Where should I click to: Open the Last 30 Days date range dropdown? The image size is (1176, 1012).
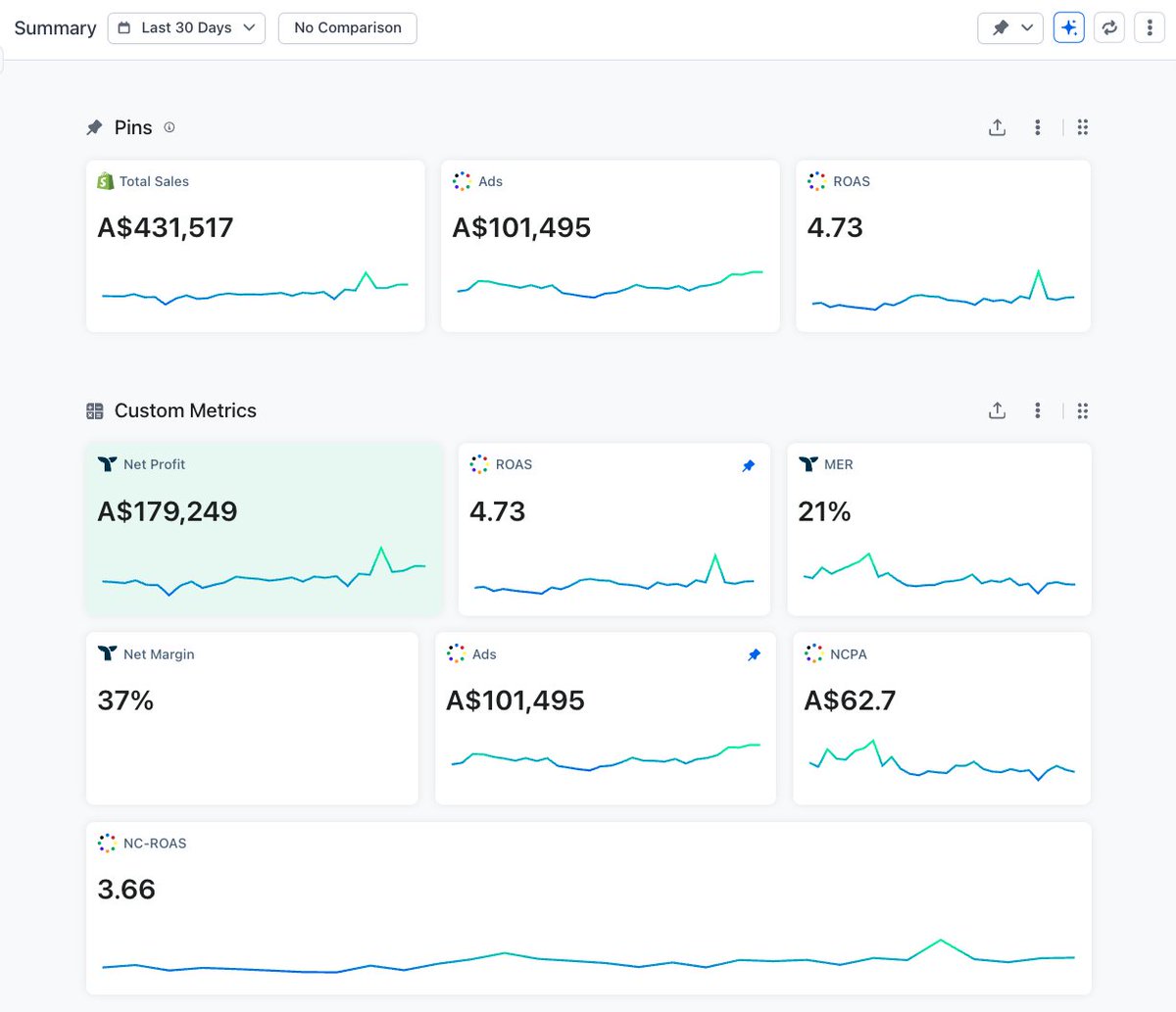[186, 27]
